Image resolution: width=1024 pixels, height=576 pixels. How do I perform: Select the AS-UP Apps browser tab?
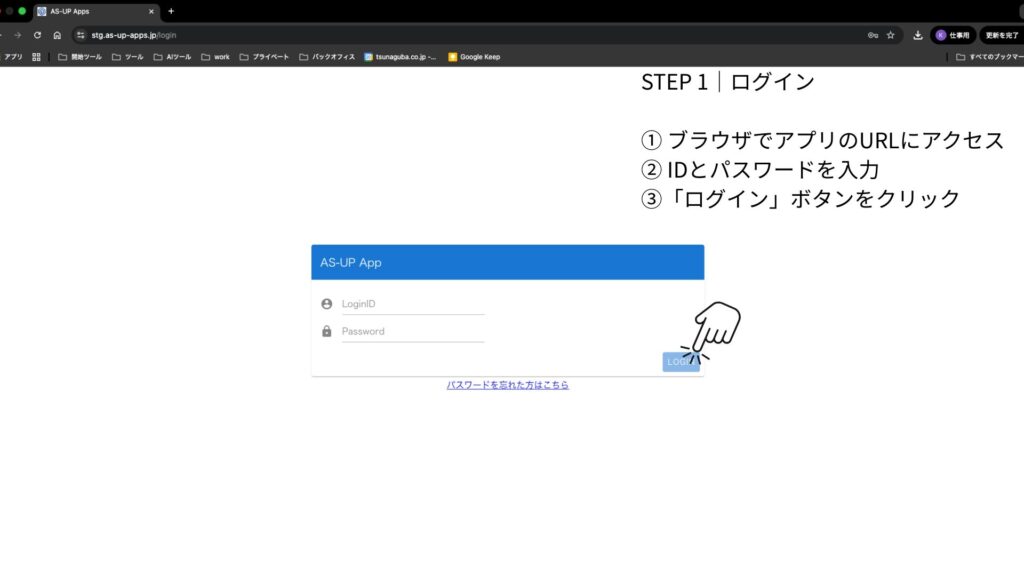90,11
